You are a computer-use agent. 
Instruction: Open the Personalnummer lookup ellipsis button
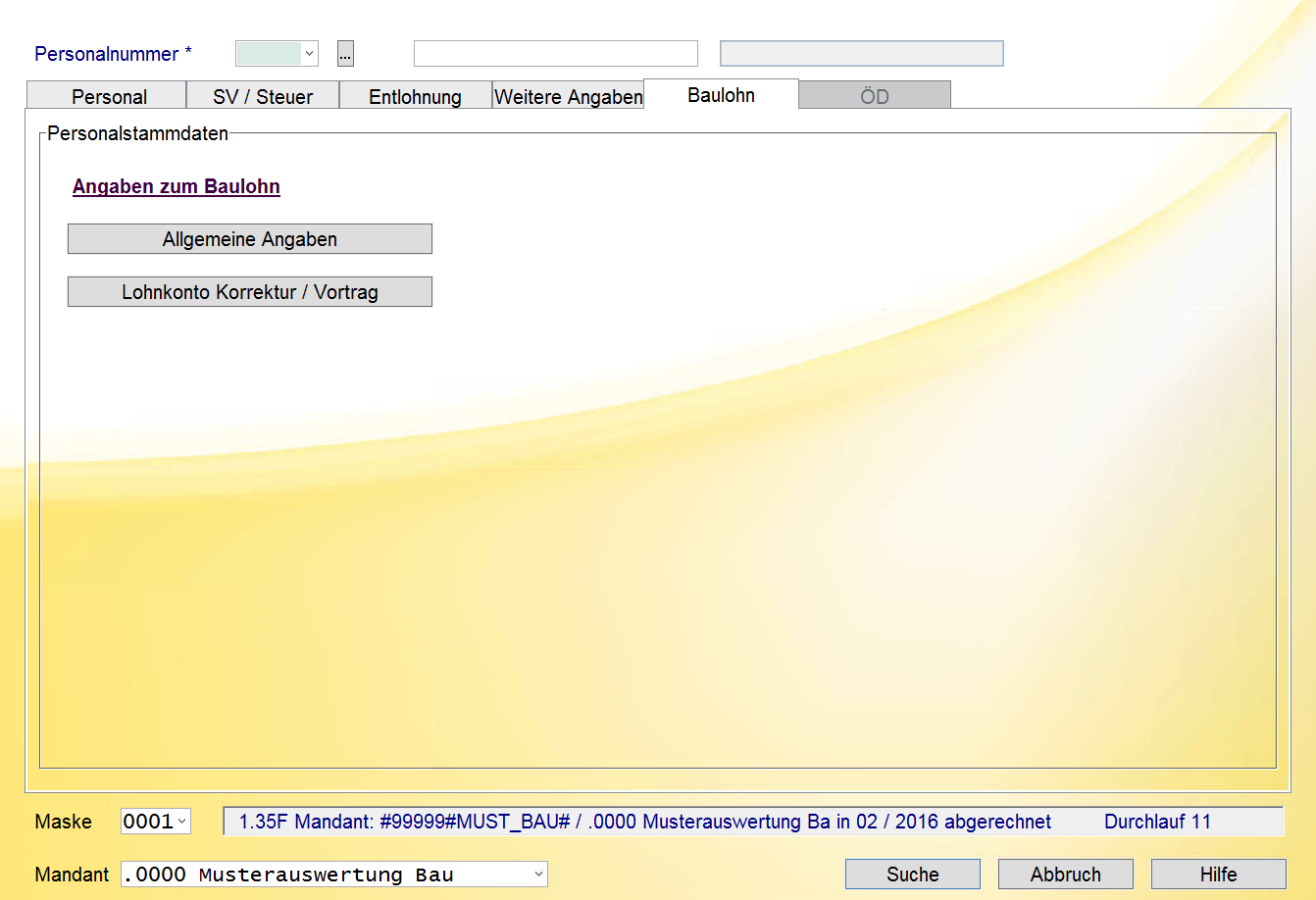pyautogui.click(x=345, y=54)
